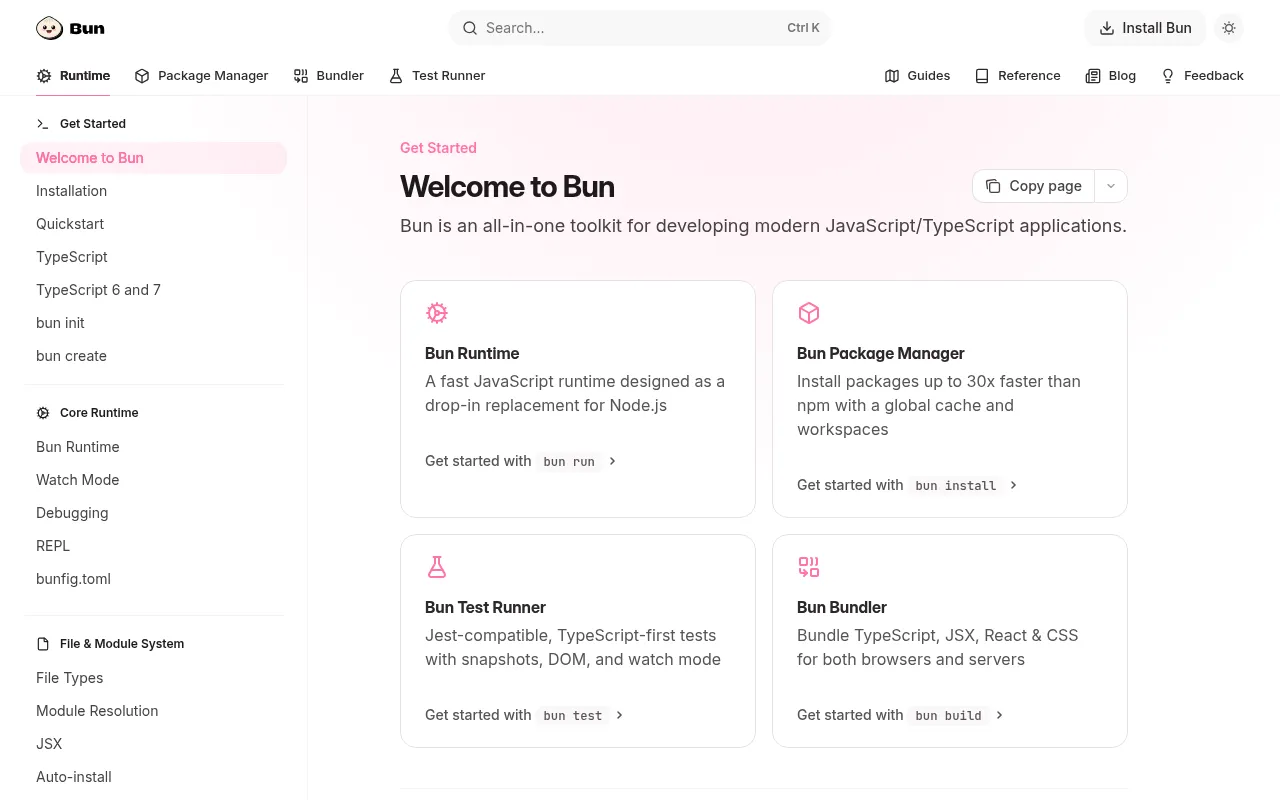Open Quickstart in sidebar

(153, 224)
